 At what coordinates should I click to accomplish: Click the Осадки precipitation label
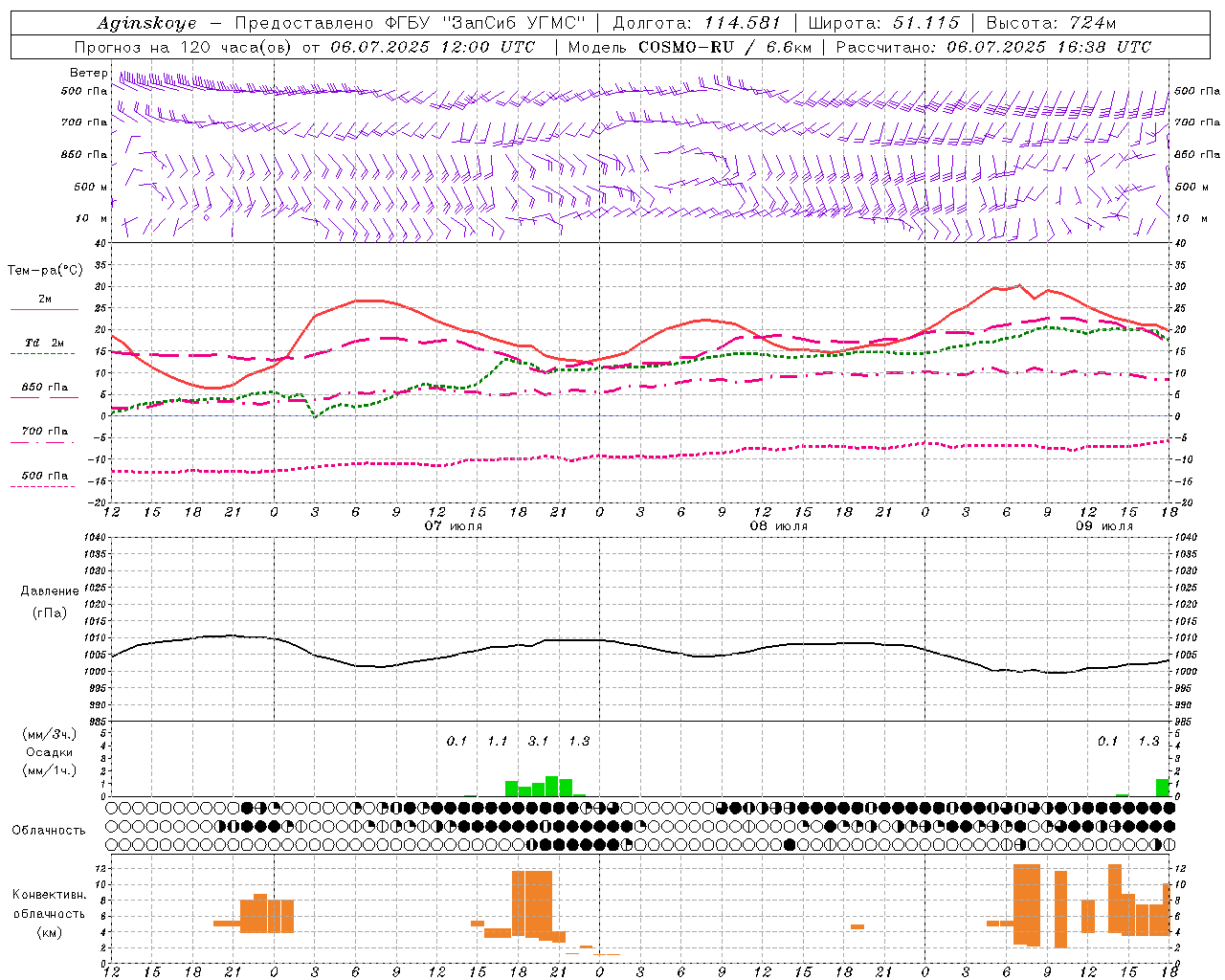tap(49, 752)
